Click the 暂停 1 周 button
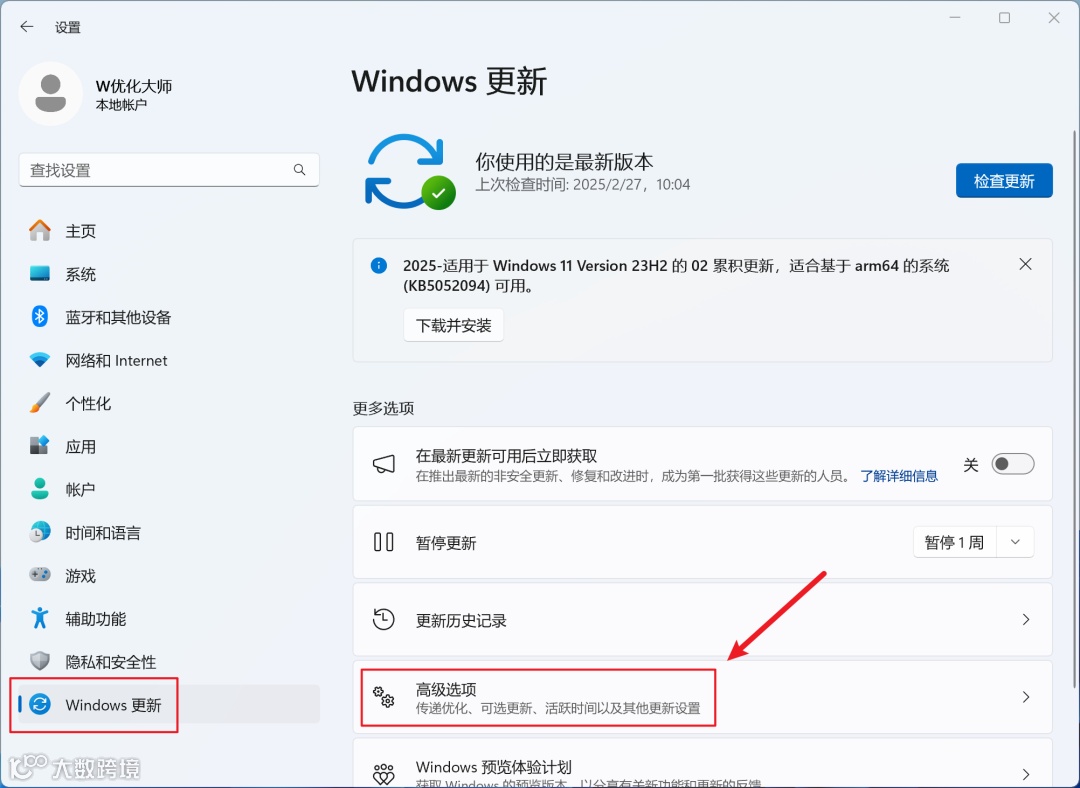The image size is (1080, 788). tap(955, 542)
